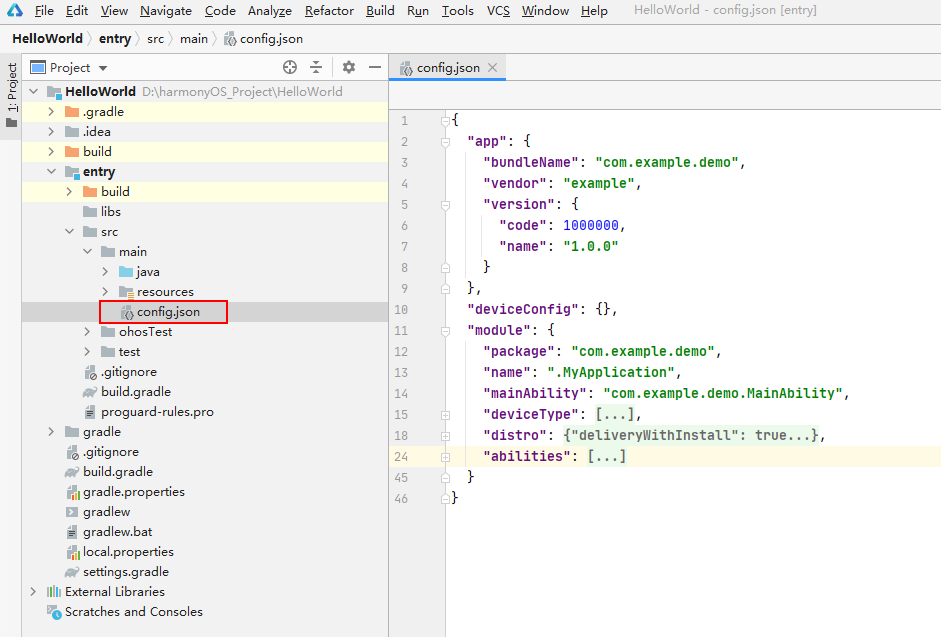The image size is (941, 637).
Task: Click the main breadcrumb in navigation bar
Action: pyautogui.click(x=194, y=39)
